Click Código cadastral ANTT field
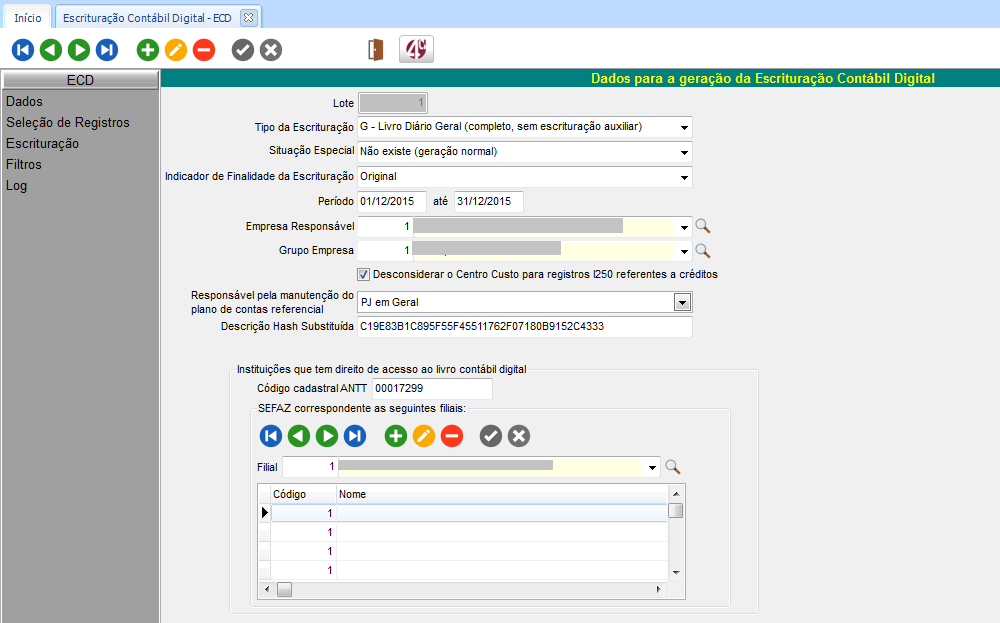1000x623 pixels. [x=432, y=388]
